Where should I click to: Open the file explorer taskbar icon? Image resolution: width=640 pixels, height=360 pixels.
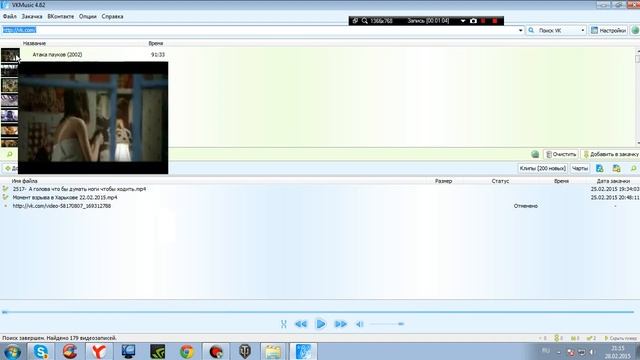point(273,351)
